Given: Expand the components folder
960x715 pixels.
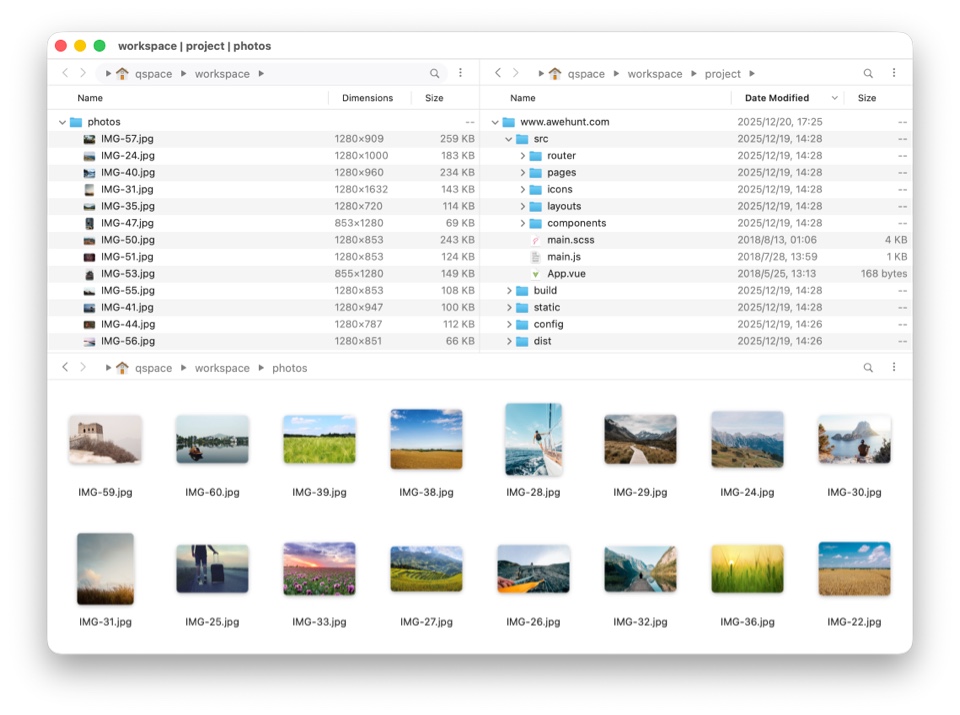Looking at the screenshot, I should coord(522,223).
